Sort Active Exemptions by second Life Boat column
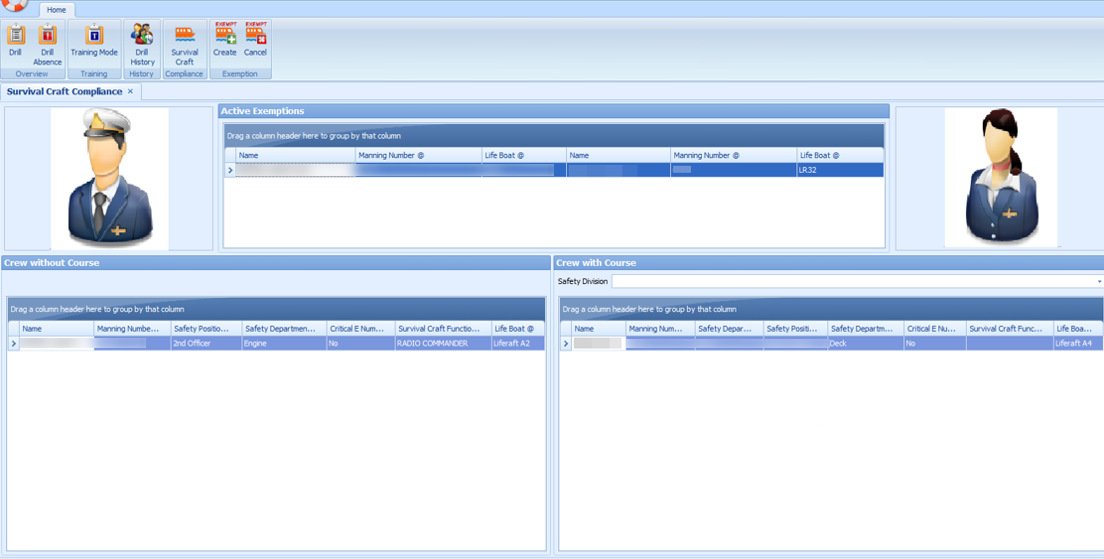This screenshot has width=1104, height=559. coord(841,155)
